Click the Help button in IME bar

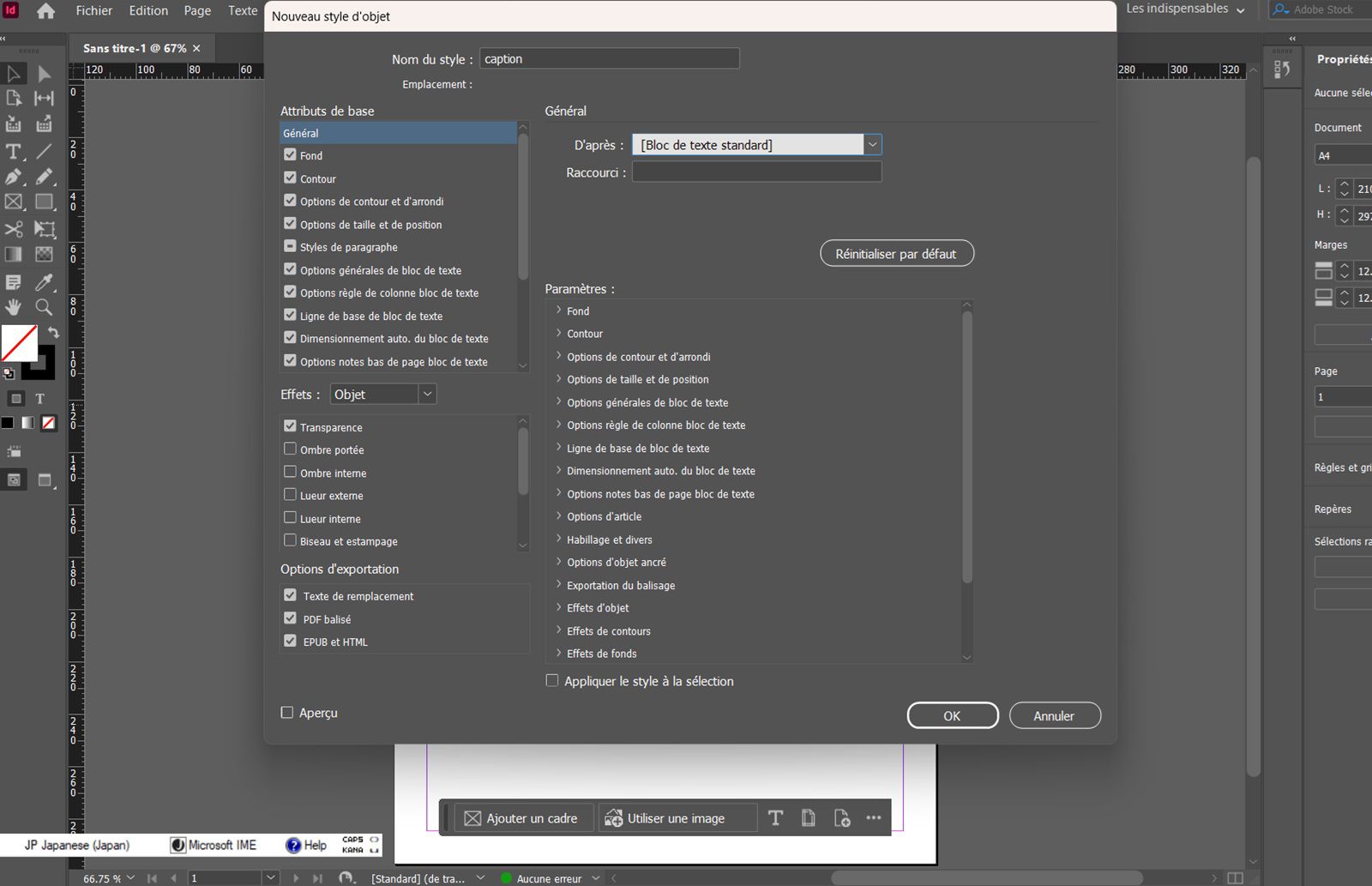coord(306,845)
